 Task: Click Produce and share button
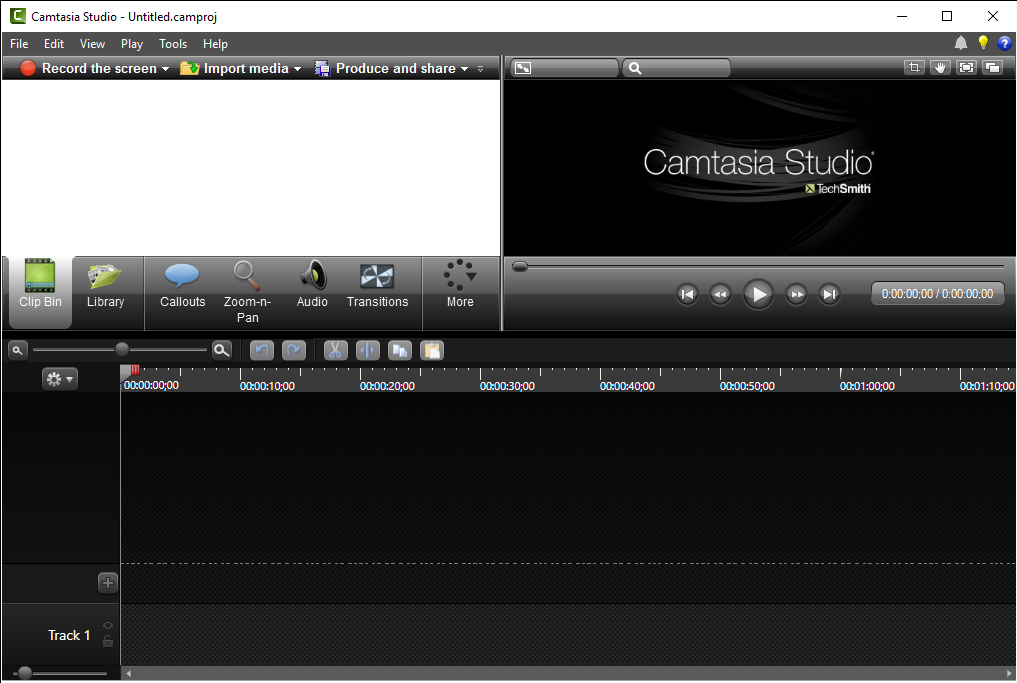(385, 68)
